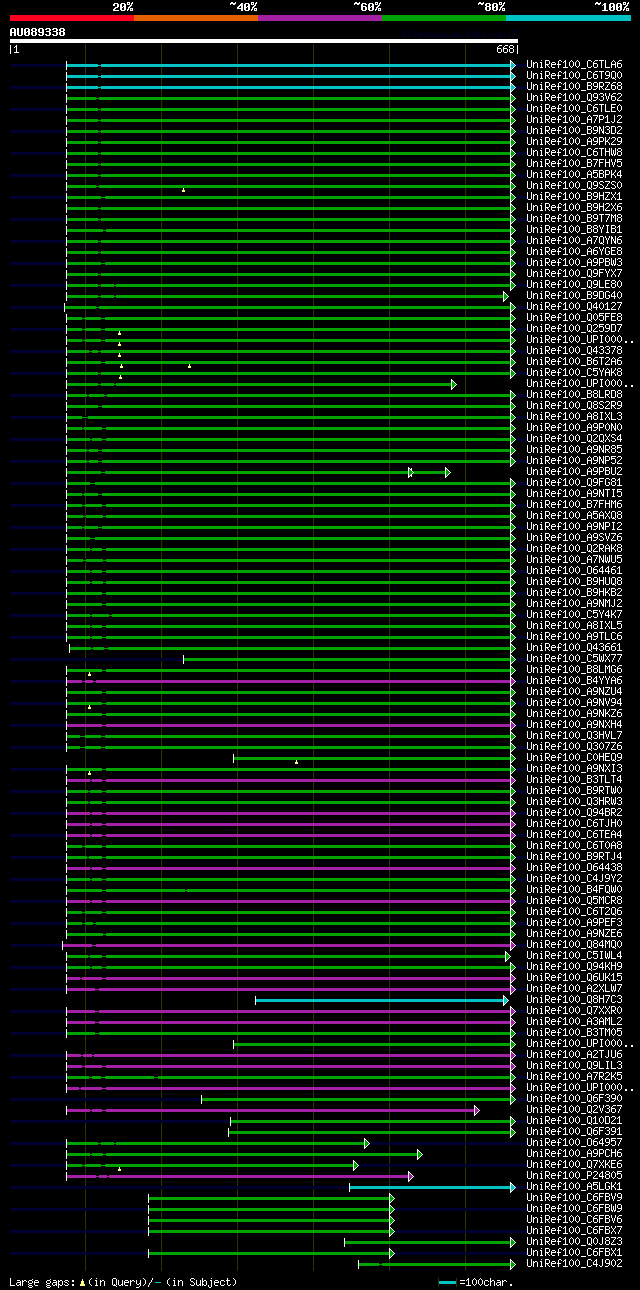Screen dimensions: 640x1290
Task: Open hit UniRef100_B9N3D2
Action: click(574, 130)
